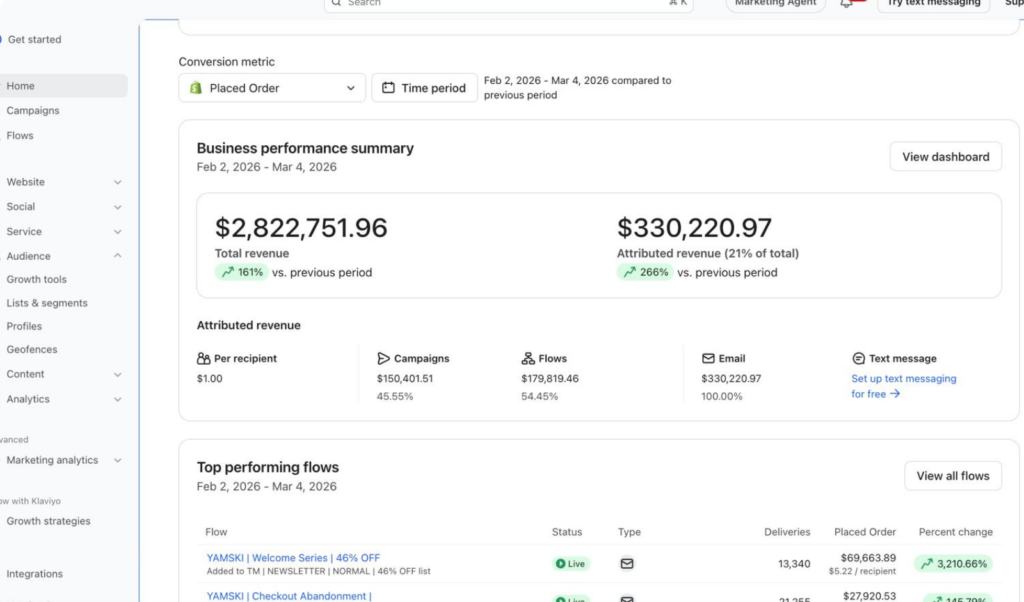1024x602 pixels.
Task: Click the Text message bubble icon
Action: point(858,358)
